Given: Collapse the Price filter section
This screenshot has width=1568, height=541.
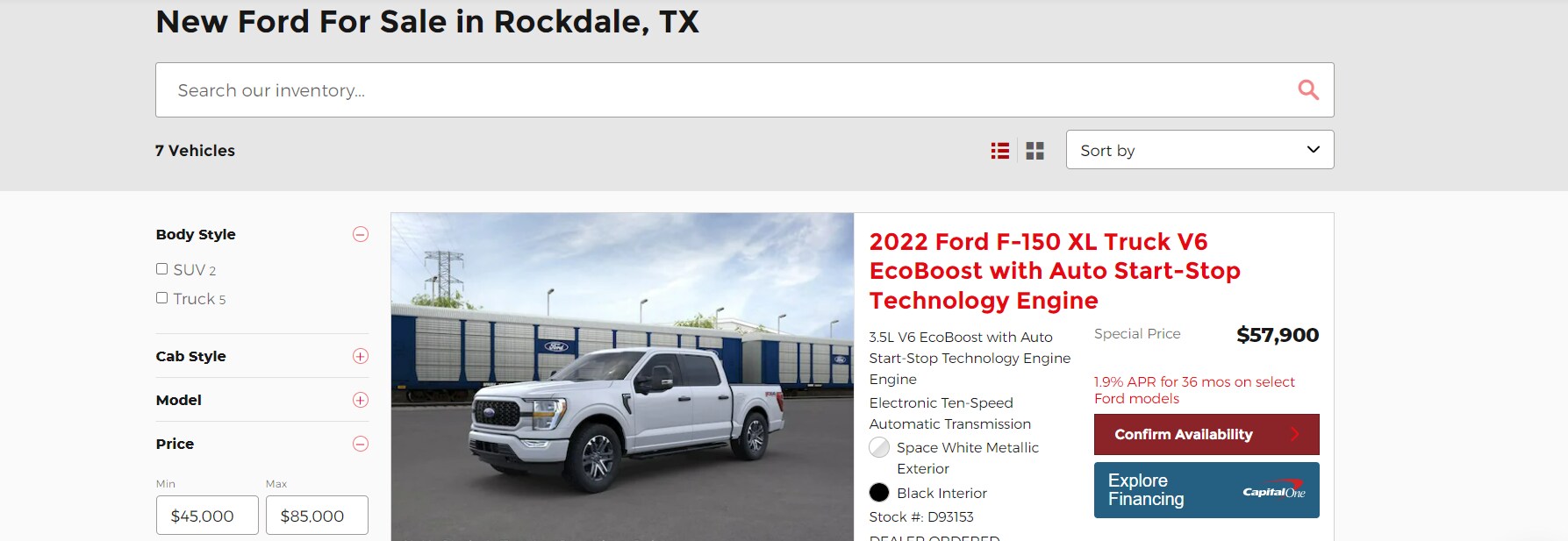Looking at the screenshot, I should coord(361,444).
